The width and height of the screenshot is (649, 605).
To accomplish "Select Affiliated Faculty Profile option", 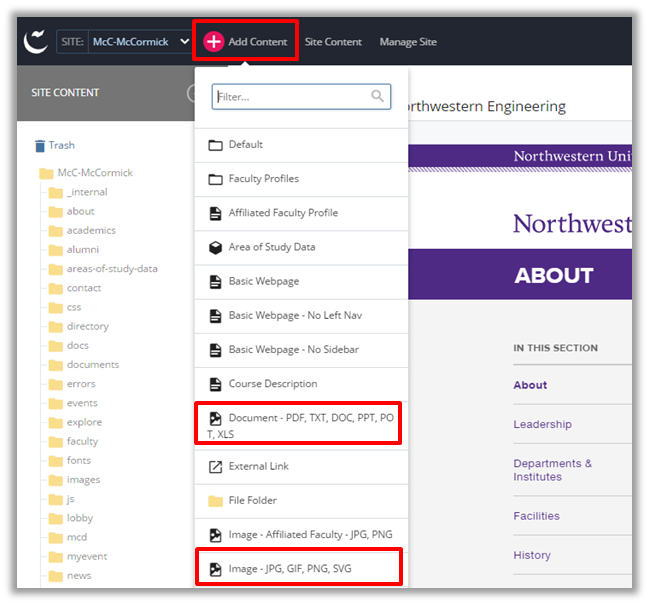I will [301, 214].
